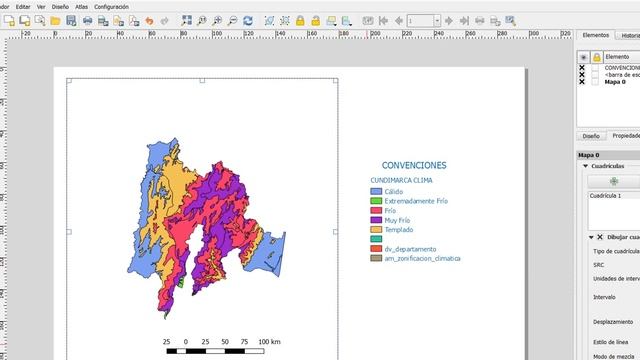Image resolution: width=640 pixels, height=360 pixels.
Task: Click Export as SVG icon
Action: (118, 20)
